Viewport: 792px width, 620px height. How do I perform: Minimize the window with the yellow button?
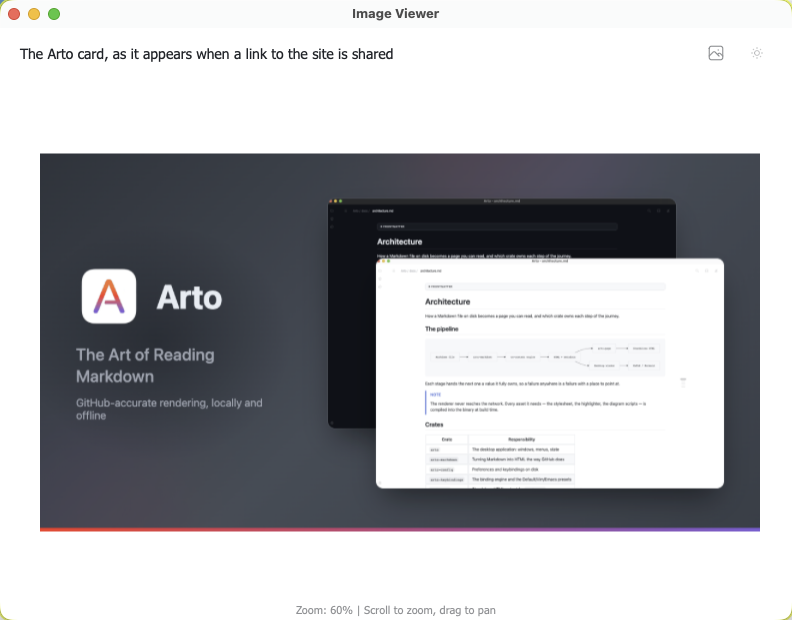[34, 14]
